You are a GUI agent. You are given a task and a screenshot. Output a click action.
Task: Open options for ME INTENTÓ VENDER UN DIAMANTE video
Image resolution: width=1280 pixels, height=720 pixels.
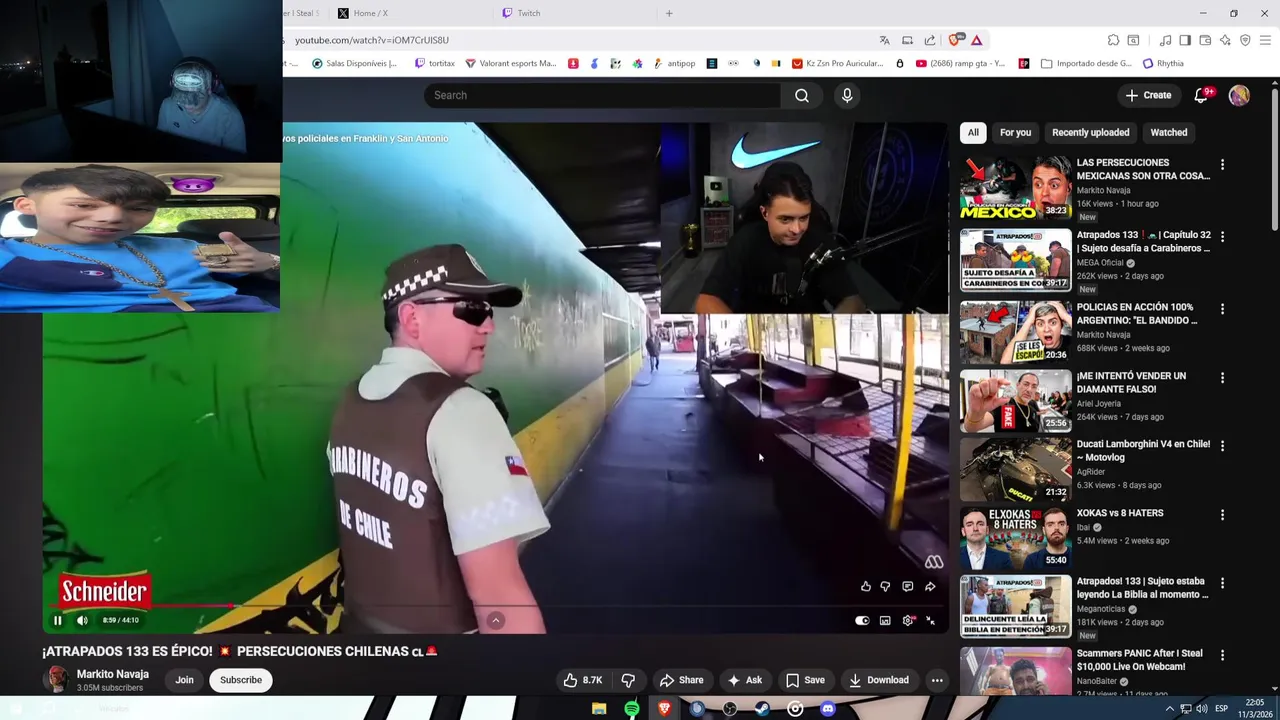click(x=1222, y=378)
